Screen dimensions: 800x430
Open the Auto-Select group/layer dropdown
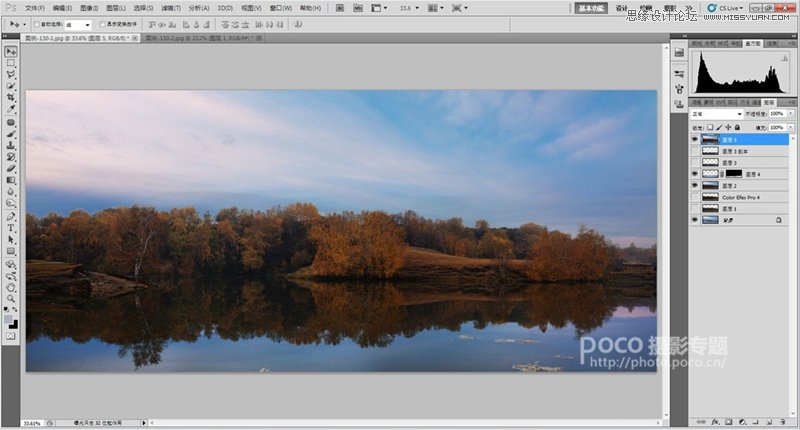click(78, 24)
